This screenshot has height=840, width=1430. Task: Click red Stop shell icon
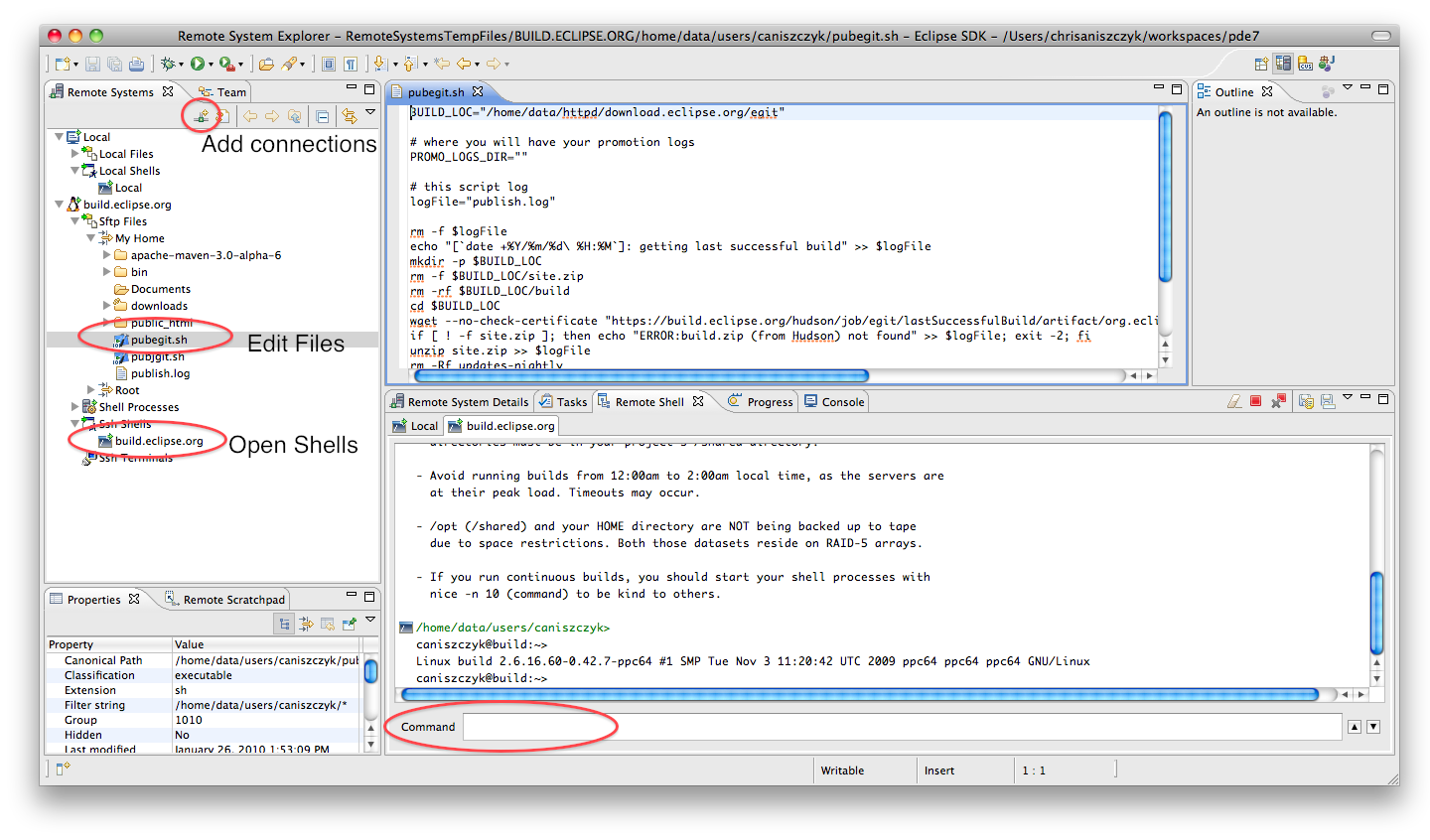pyautogui.click(x=1255, y=400)
